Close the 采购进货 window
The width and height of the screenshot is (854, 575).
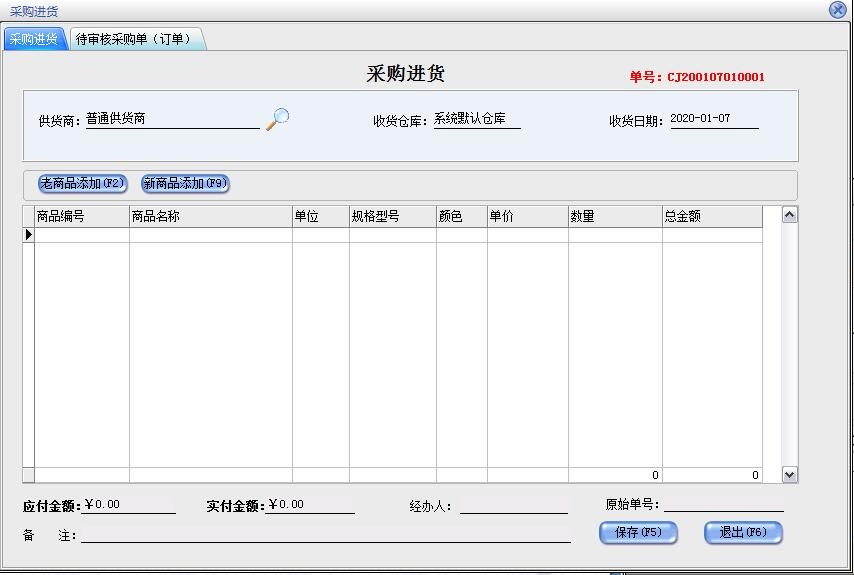[838, 10]
